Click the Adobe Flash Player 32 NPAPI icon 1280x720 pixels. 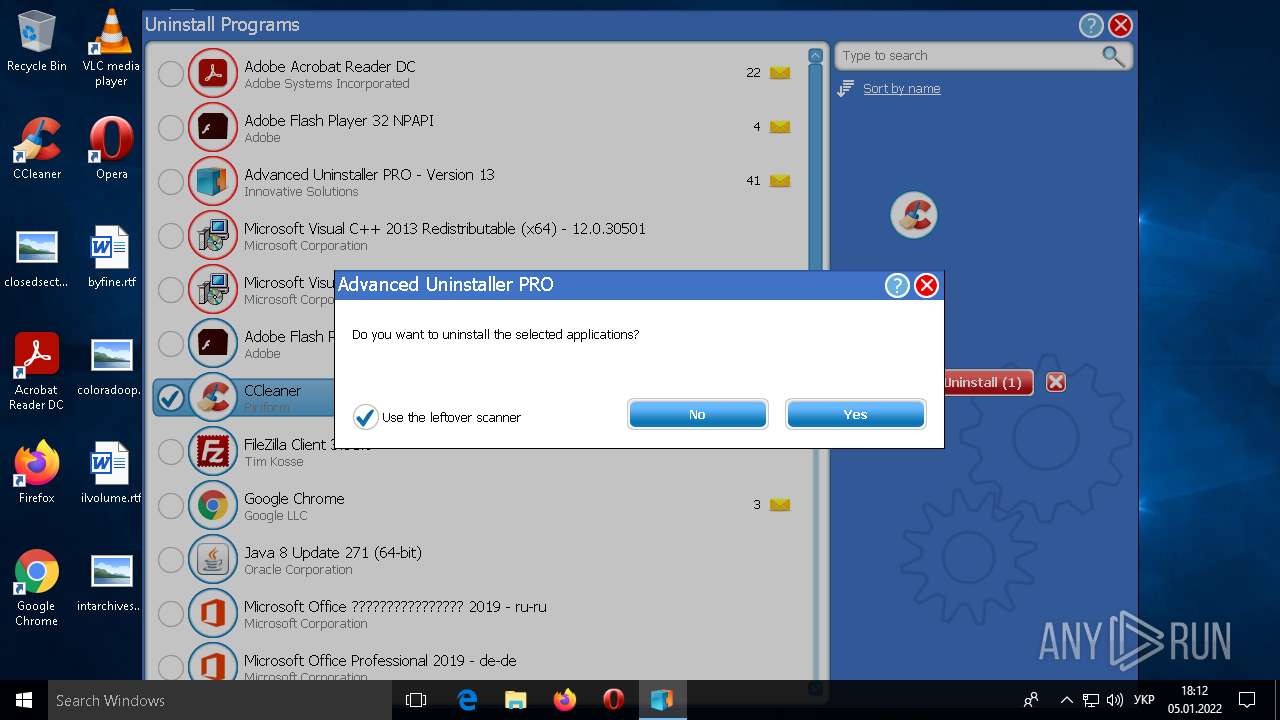(x=212, y=127)
